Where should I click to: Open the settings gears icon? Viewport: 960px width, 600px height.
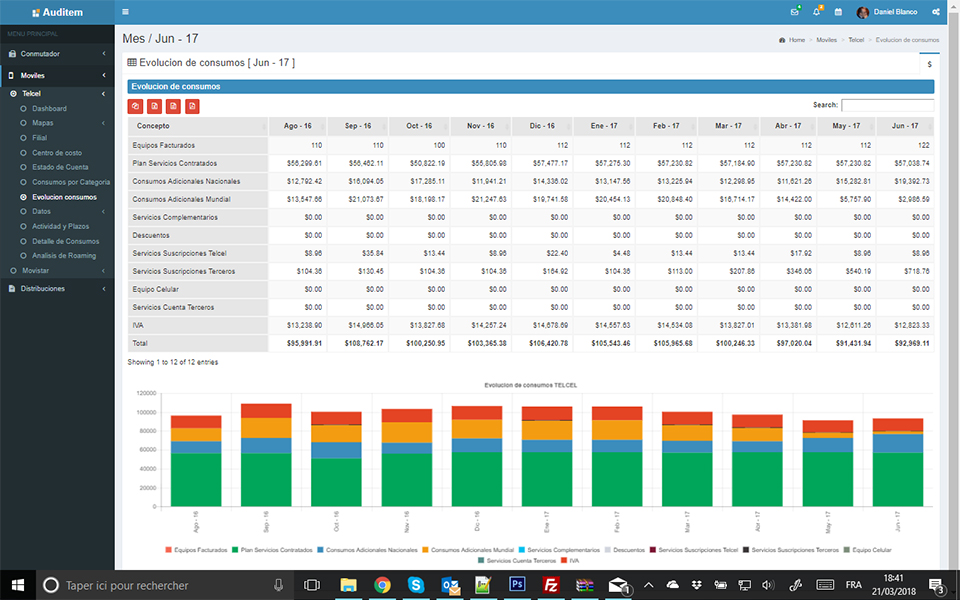(936, 12)
